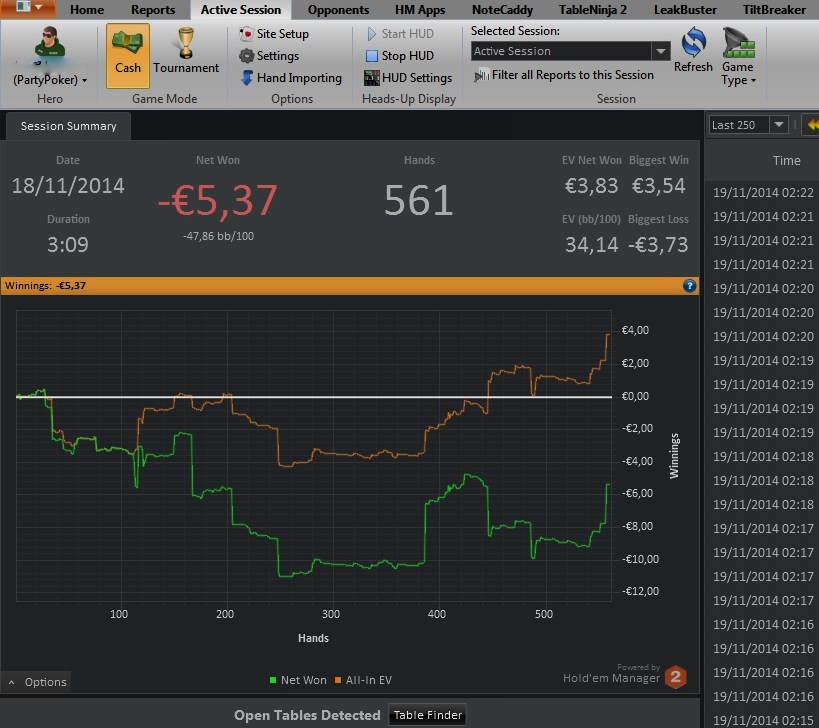
Task: Open HUD Settings
Action: click(x=408, y=78)
